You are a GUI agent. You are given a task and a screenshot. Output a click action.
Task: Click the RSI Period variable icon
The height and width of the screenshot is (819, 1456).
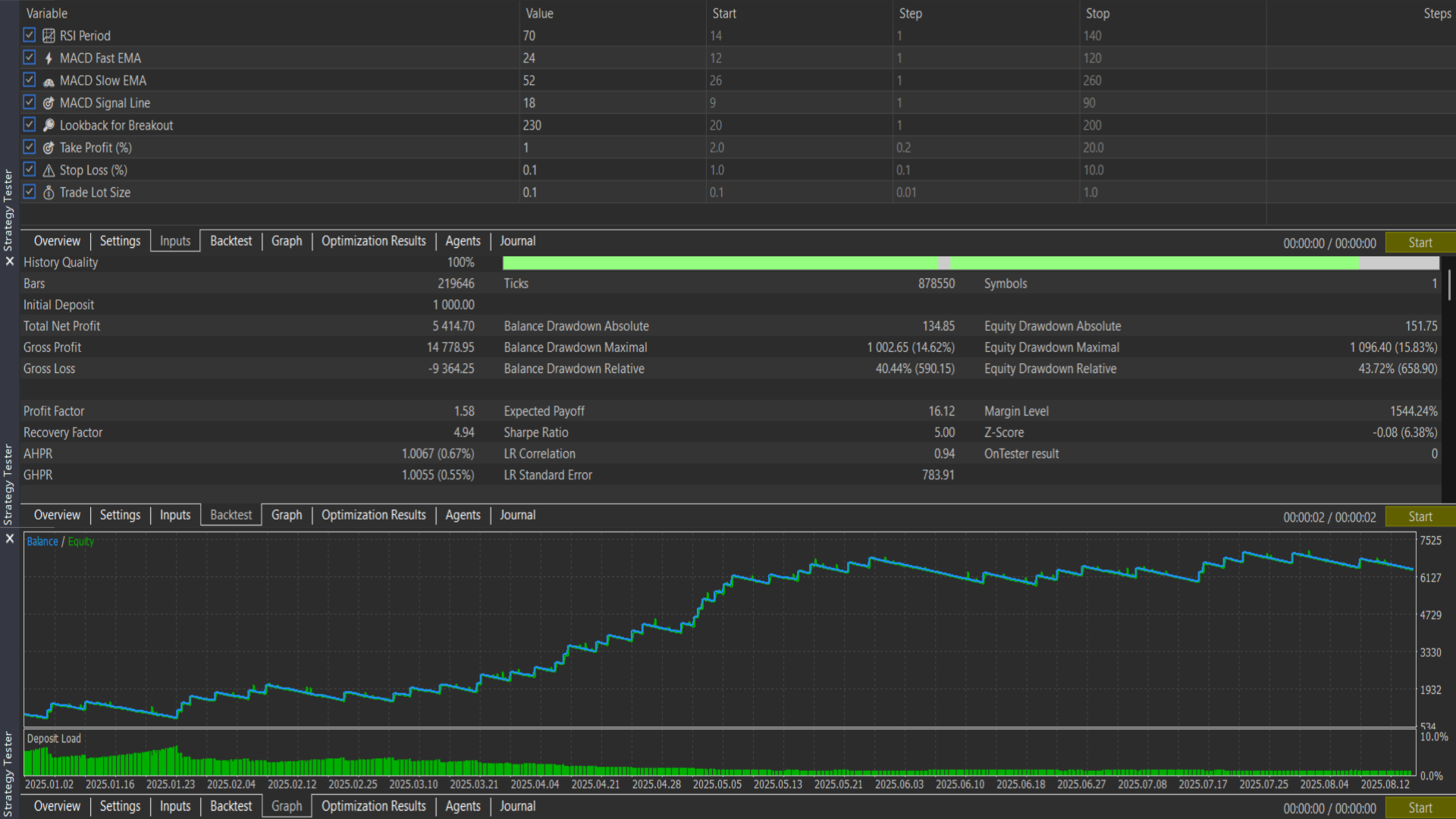tap(49, 36)
